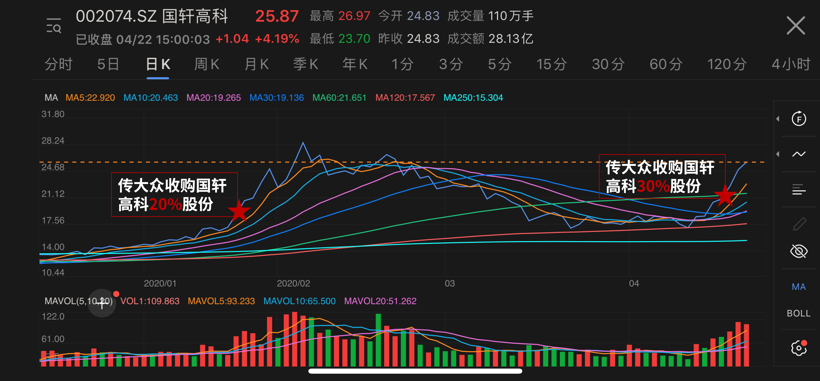
Task: Click the MA120:17.567 legend value
Action: pyautogui.click(x=405, y=97)
